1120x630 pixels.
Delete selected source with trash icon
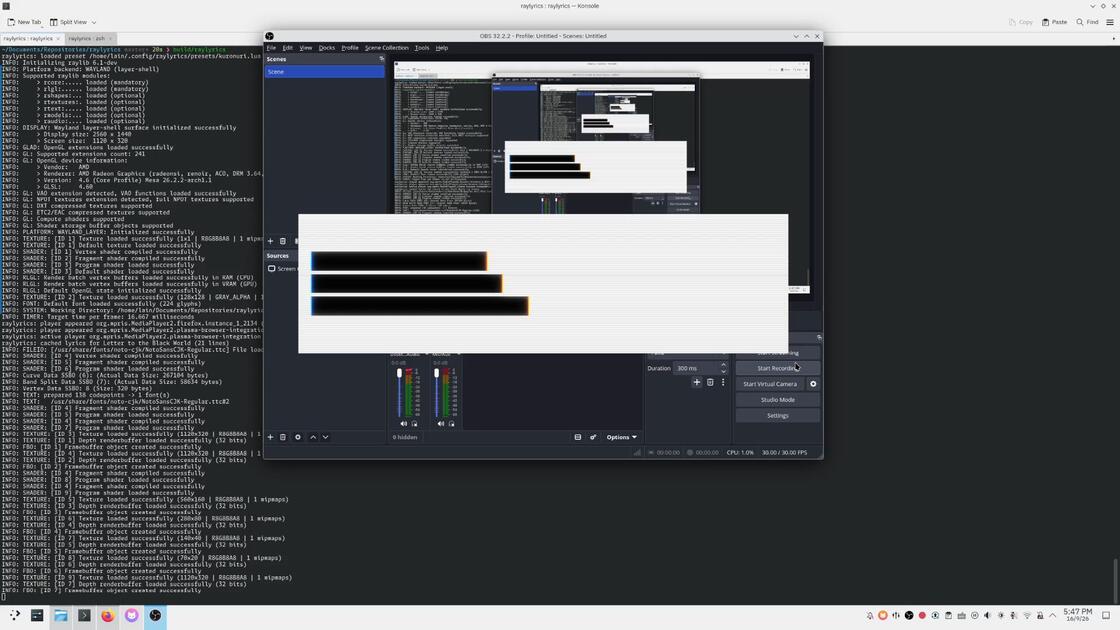283,437
